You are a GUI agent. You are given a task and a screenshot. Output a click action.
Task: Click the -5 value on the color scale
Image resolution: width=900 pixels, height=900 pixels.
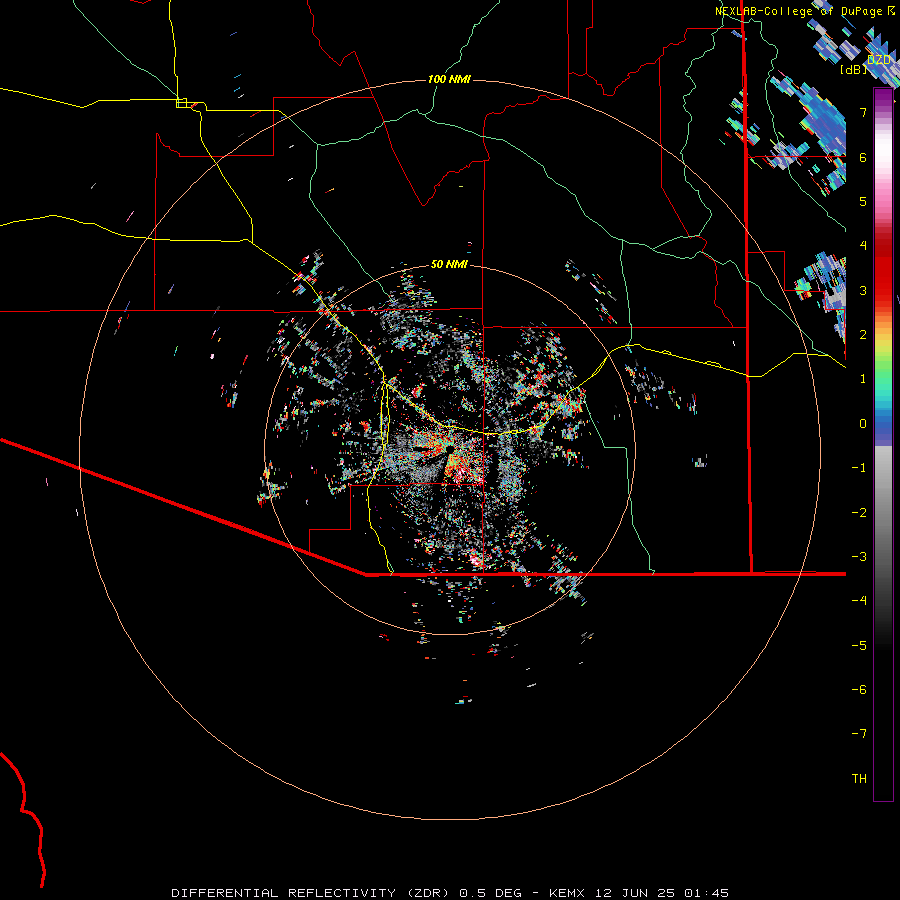pos(859,646)
